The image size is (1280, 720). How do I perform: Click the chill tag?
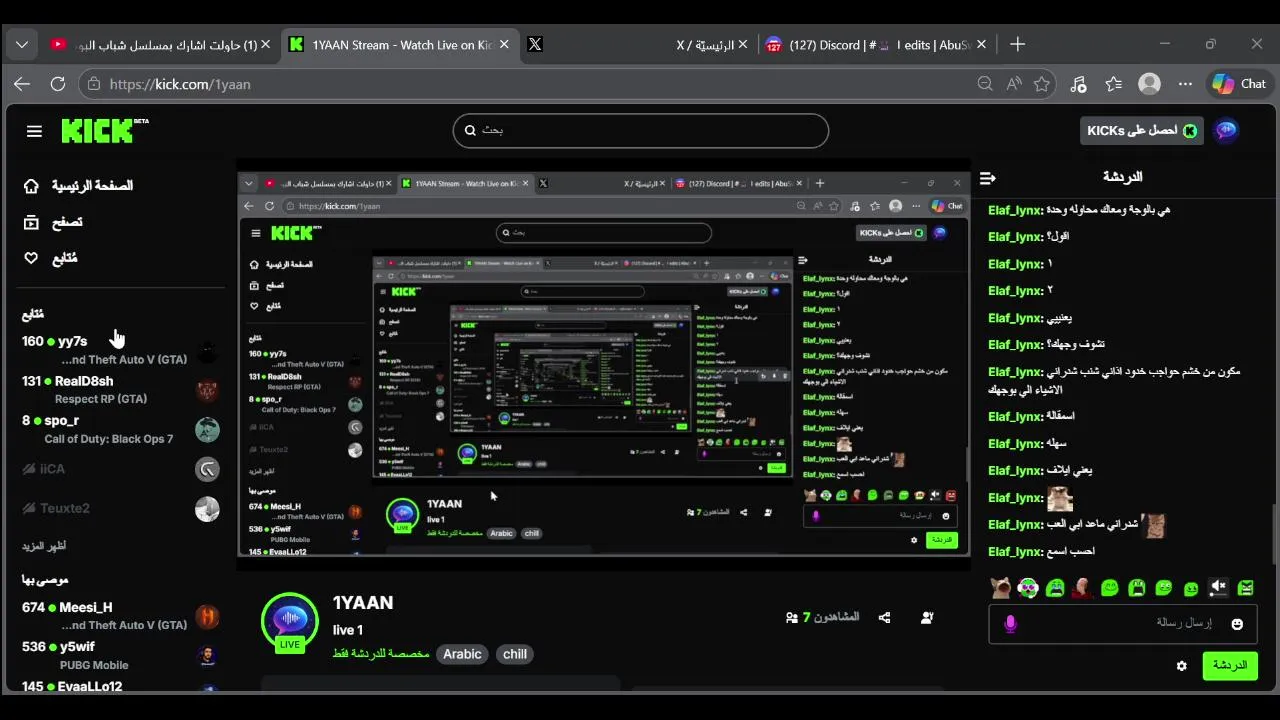pyautogui.click(x=515, y=654)
